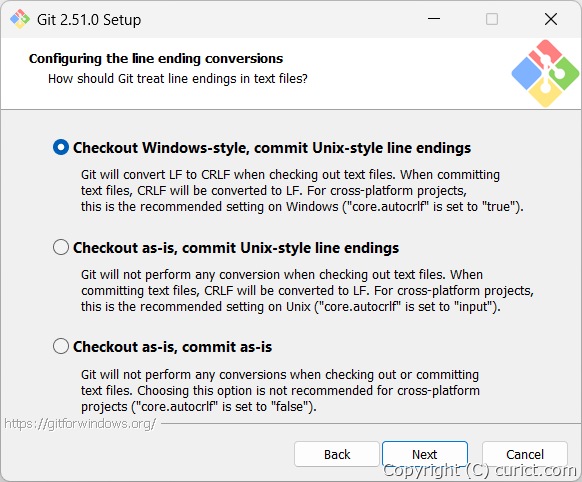
Task: Click the Git icon in the title bar
Action: (20, 19)
